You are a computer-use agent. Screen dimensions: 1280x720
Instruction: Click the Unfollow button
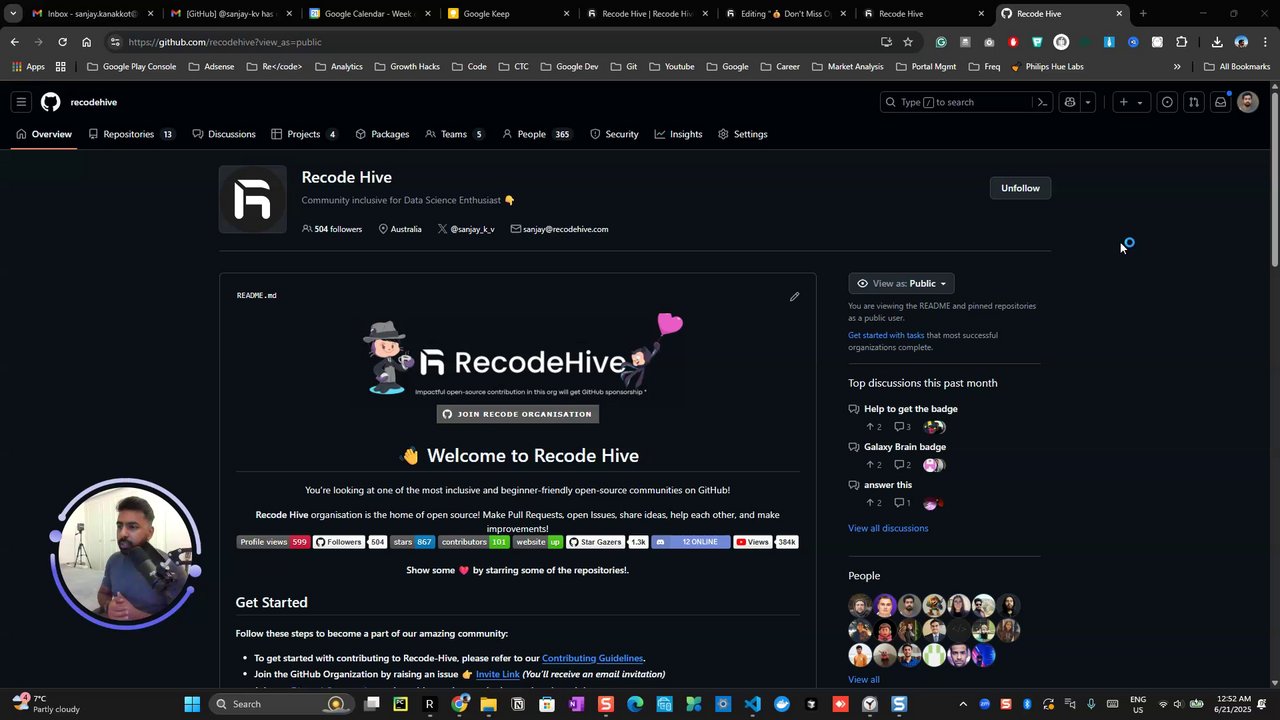[x=1020, y=188]
